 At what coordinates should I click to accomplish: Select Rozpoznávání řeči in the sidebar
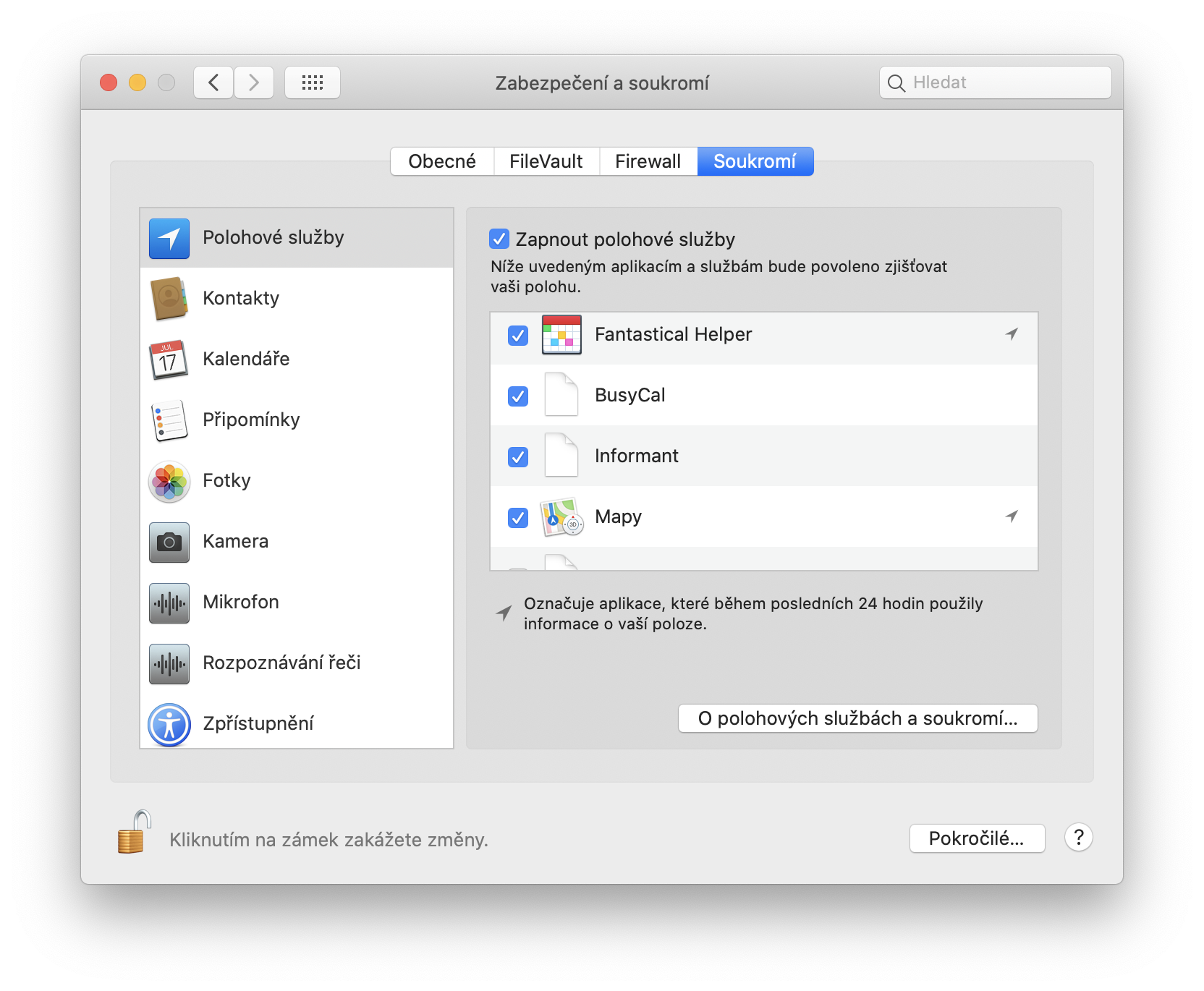pos(281,663)
